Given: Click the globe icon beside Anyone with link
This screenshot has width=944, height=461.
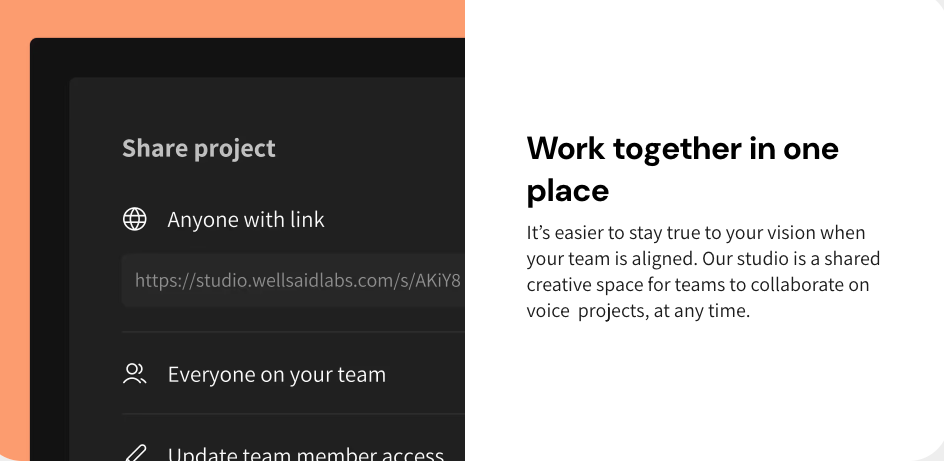Looking at the screenshot, I should click(x=135, y=219).
